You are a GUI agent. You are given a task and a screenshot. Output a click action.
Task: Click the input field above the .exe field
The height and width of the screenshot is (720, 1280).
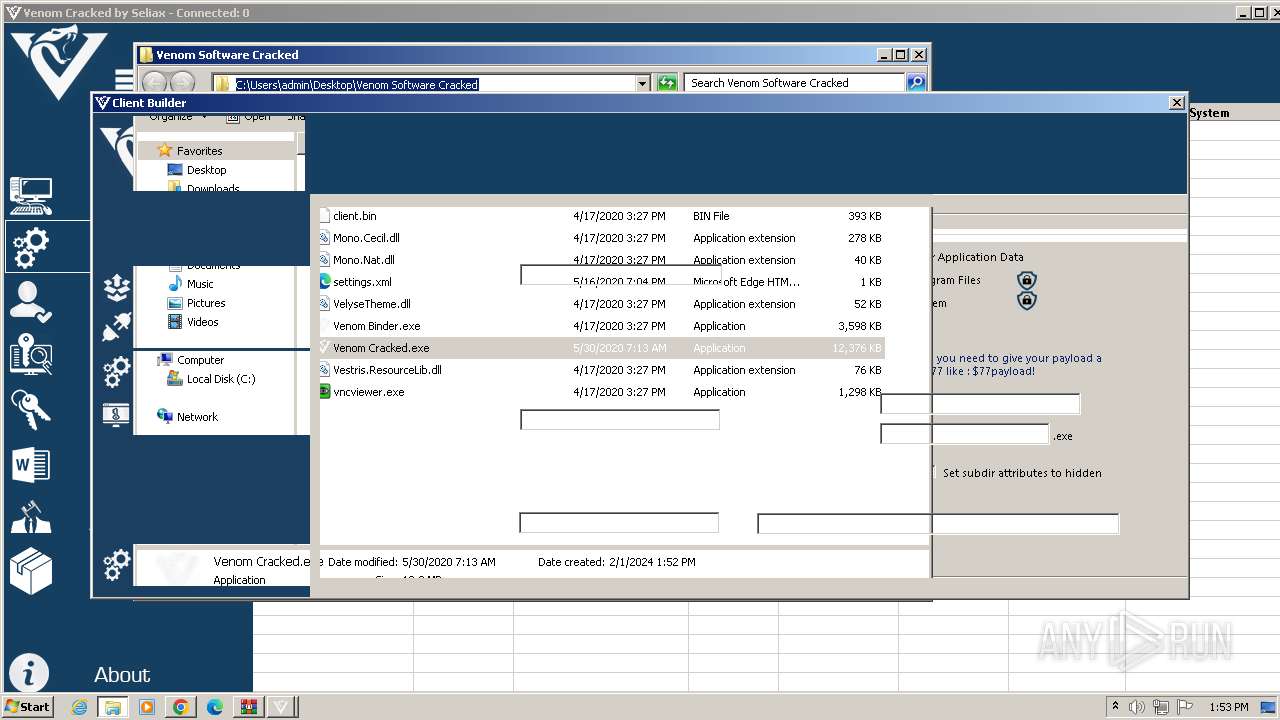980,404
